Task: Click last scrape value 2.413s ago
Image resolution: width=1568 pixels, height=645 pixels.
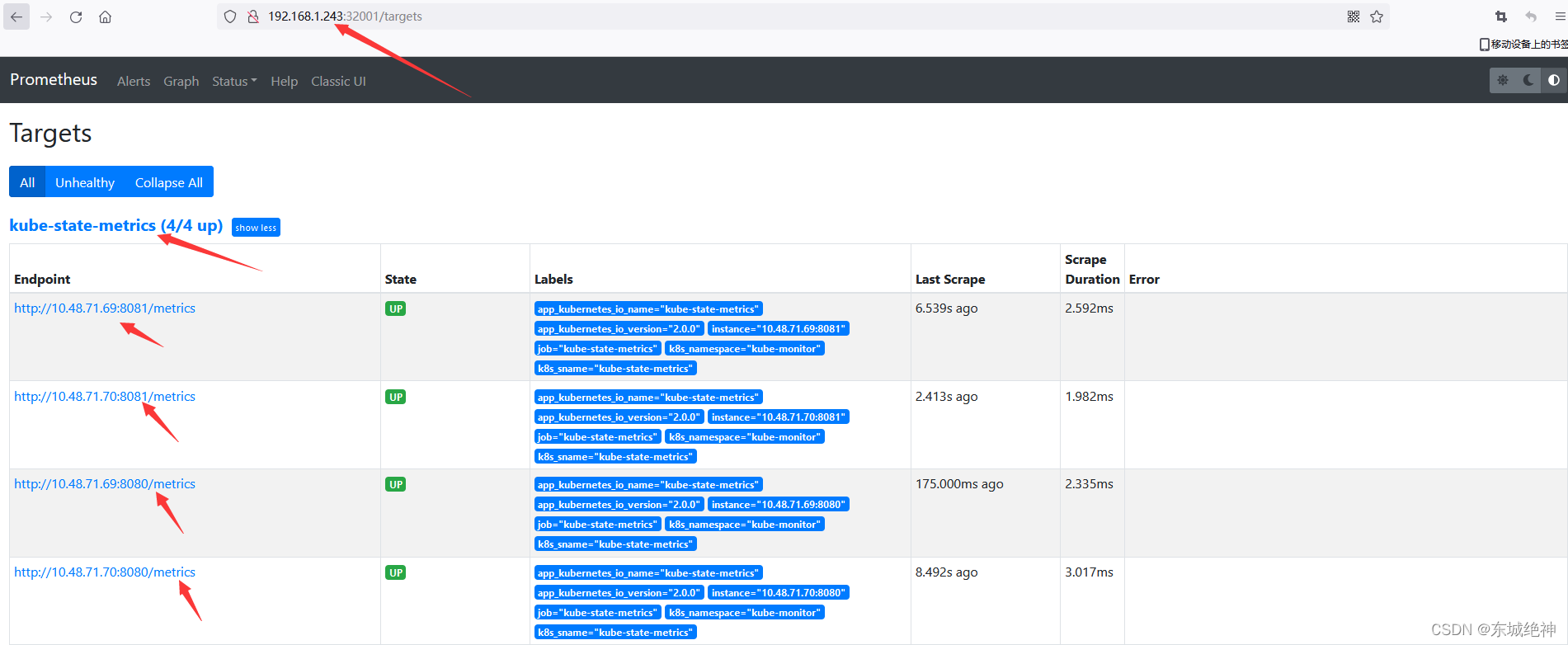Action: [x=947, y=396]
